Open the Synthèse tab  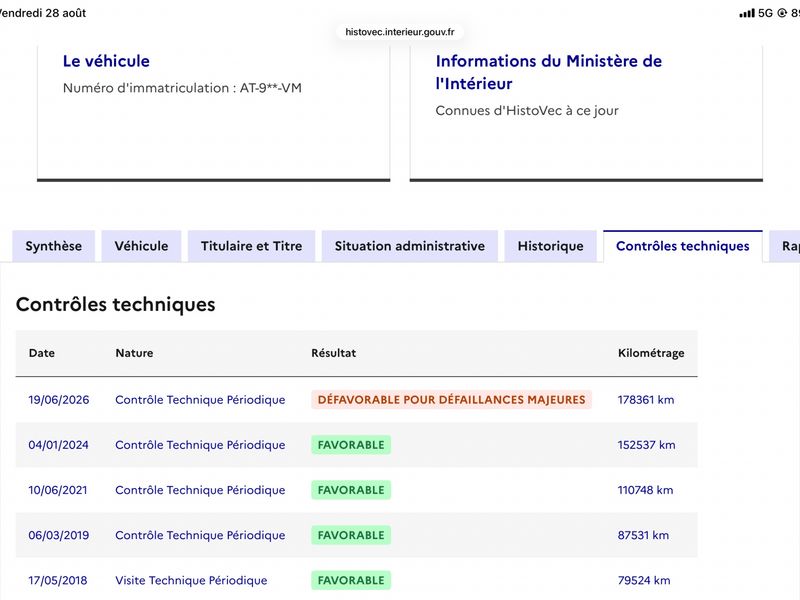coord(54,246)
